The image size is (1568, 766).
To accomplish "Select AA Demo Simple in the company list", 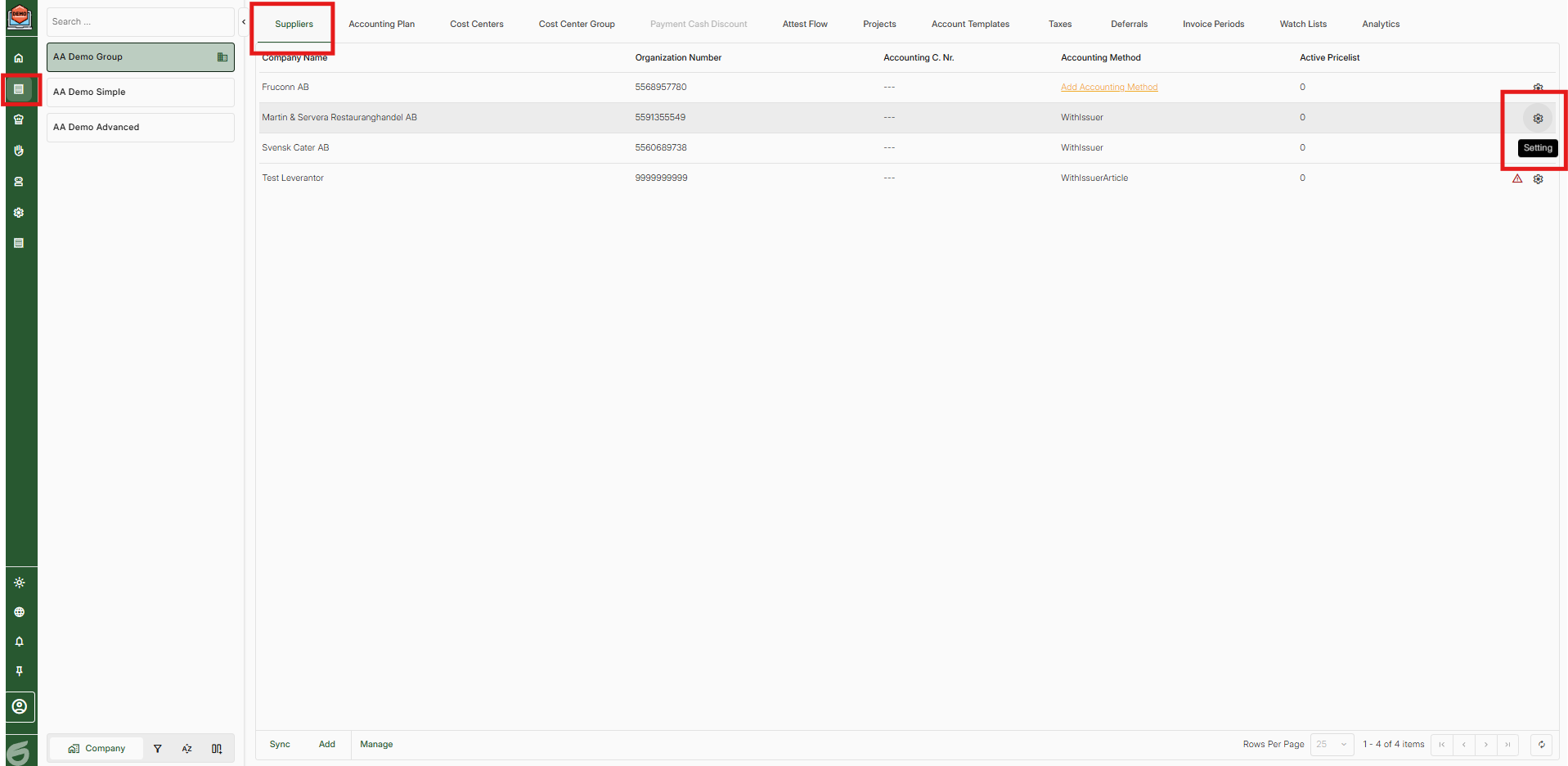I will coord(141,92).
